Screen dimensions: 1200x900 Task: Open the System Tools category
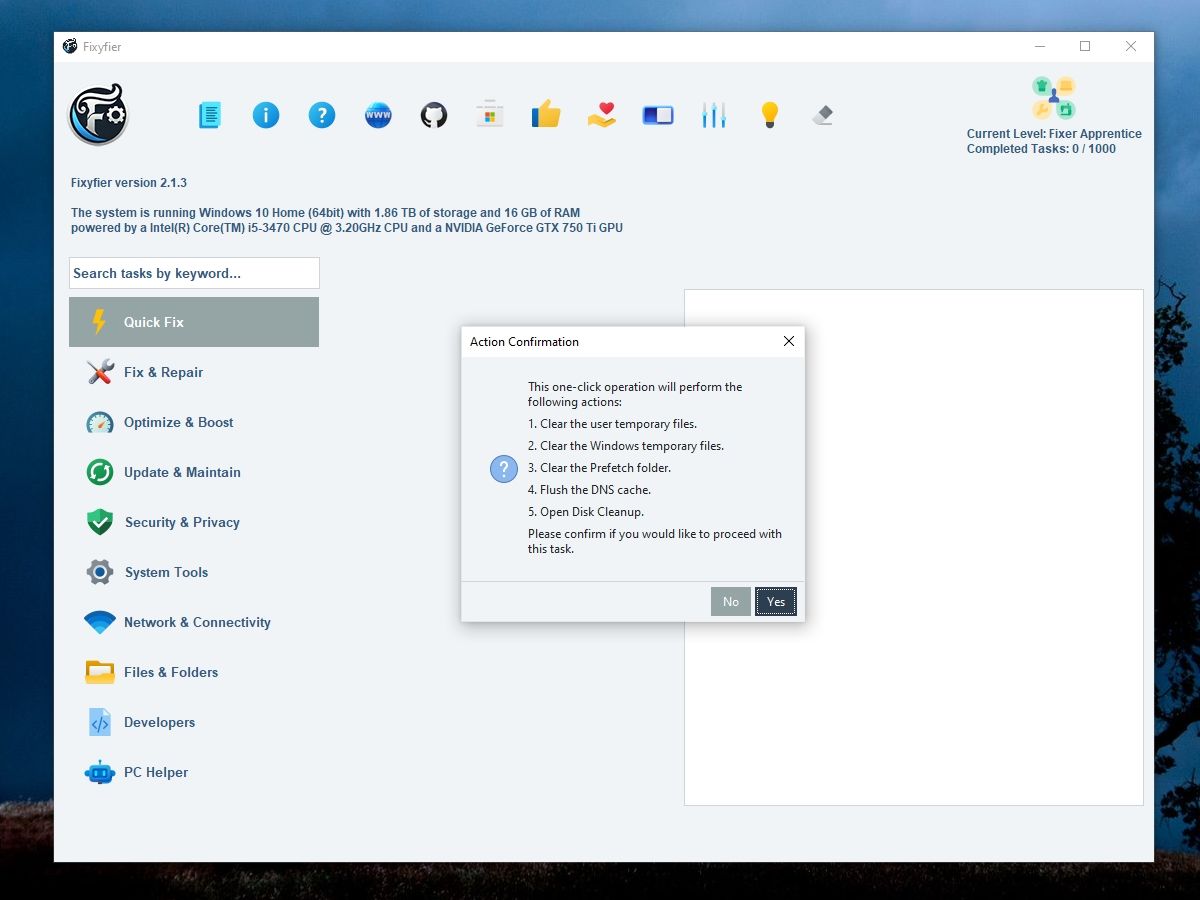click(194, 572)
